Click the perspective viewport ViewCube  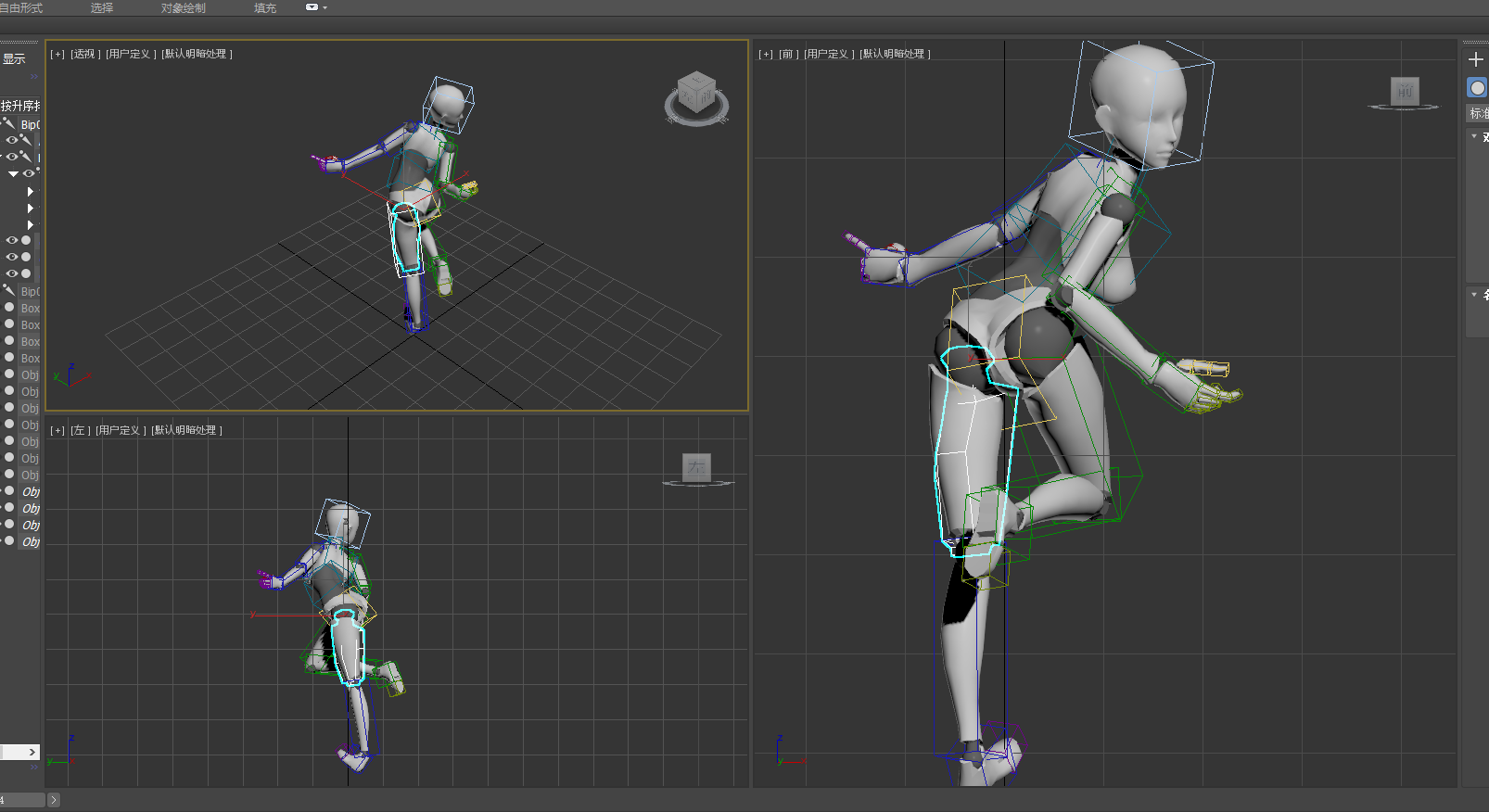(697, 93)
